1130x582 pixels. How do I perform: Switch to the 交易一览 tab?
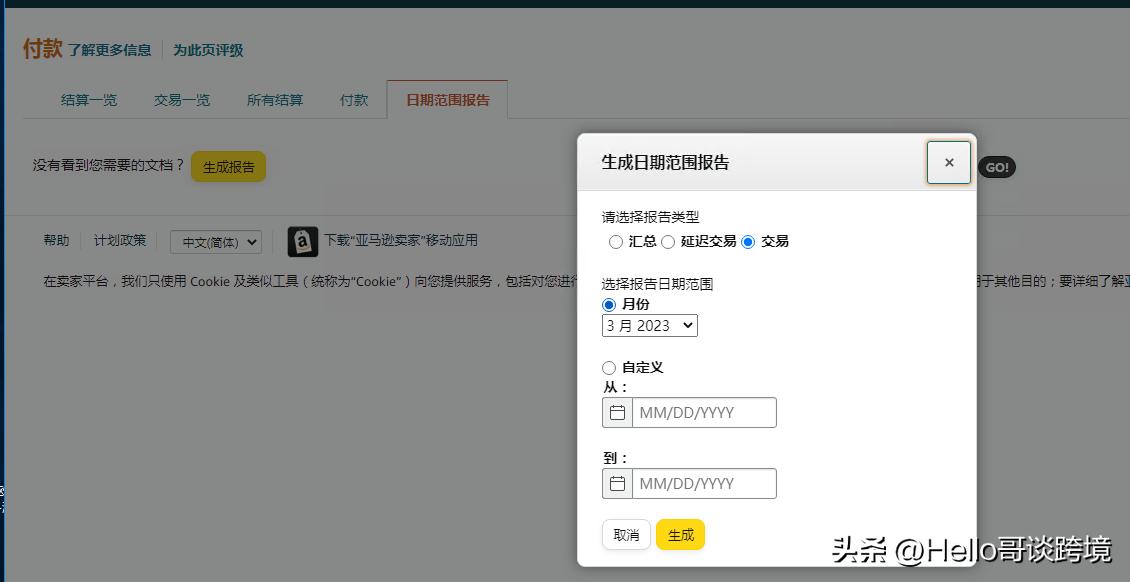pyautogui.click(x=181, y=100)
